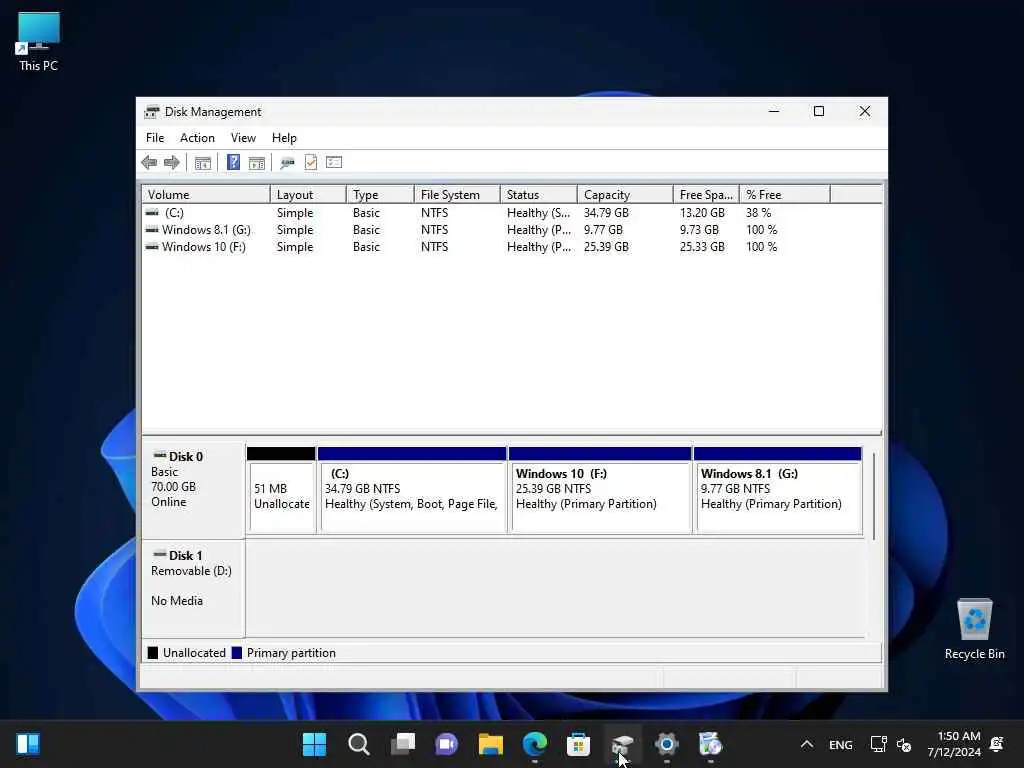Screen dimensions: 1024x768
Task: Sort by the Capacity column header
Action: coord(625,195)
